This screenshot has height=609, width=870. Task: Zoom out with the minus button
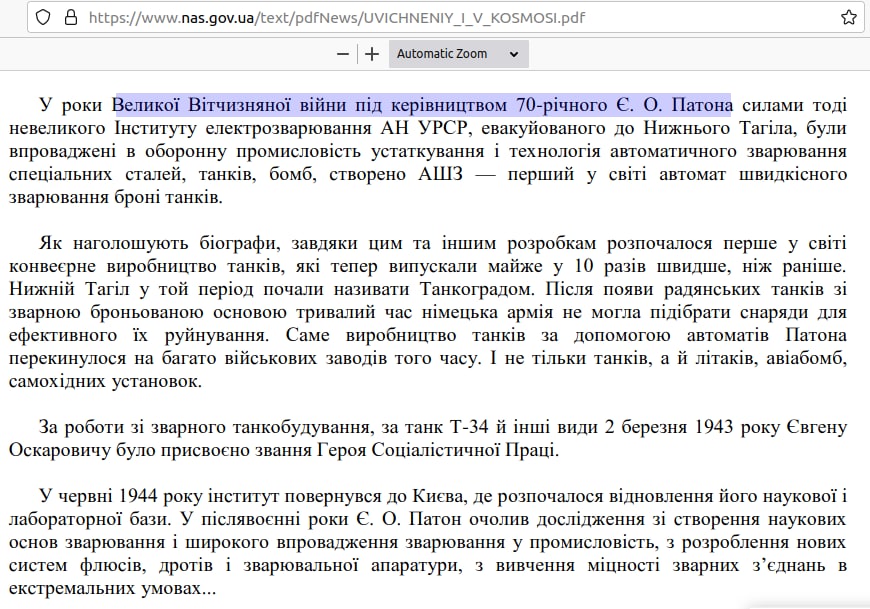pos(343,54)
